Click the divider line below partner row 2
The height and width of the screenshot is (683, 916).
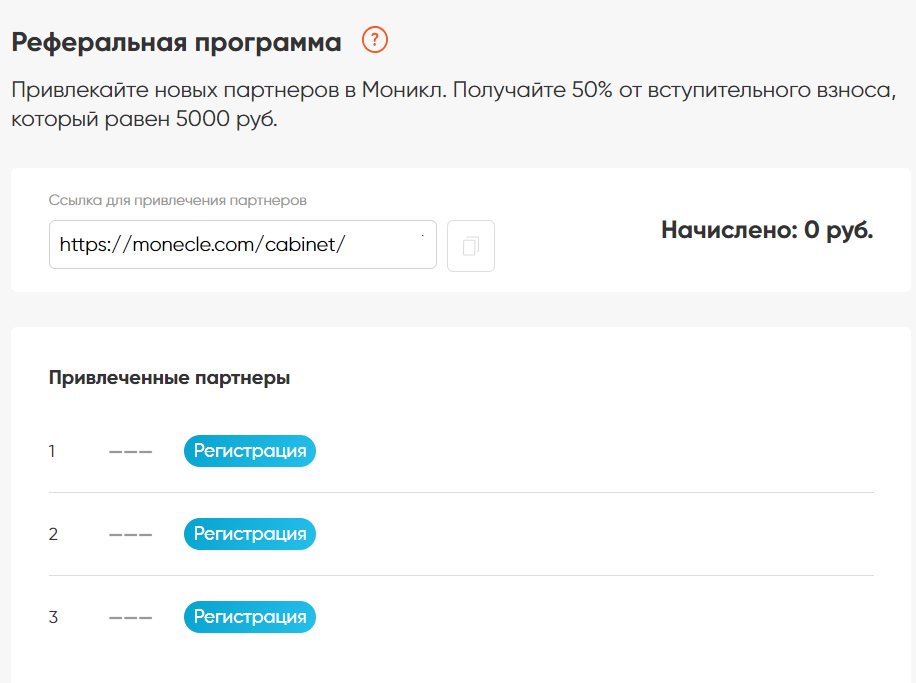[x=462, y=575]
